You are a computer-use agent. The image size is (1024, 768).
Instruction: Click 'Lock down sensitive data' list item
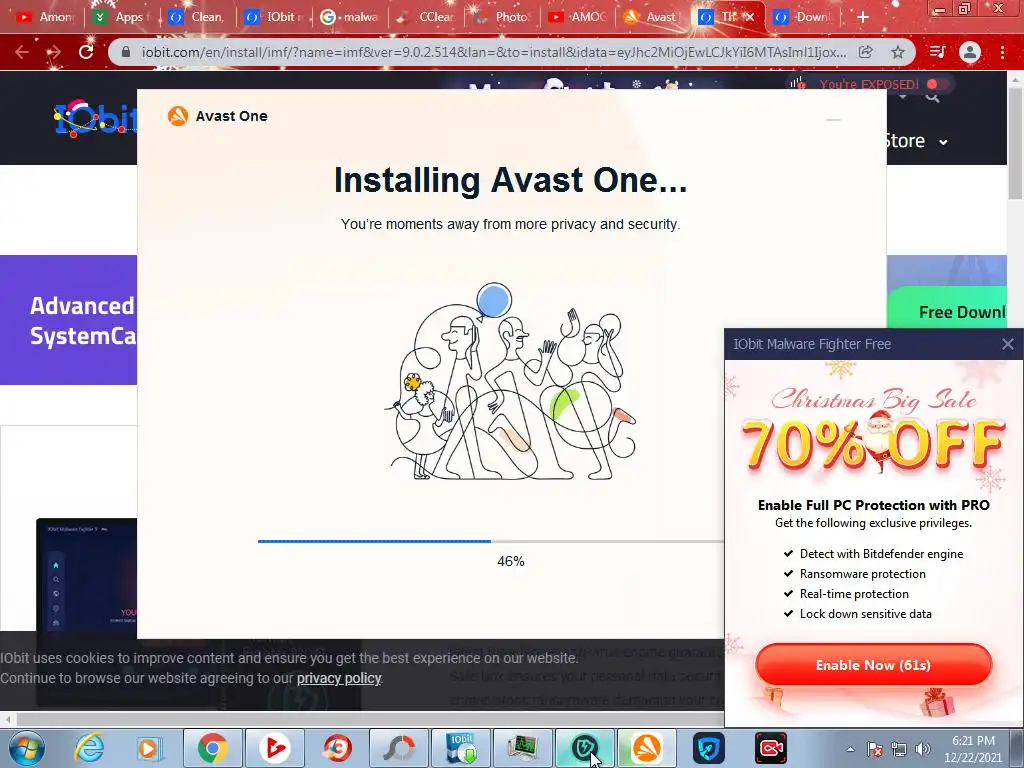866,614
